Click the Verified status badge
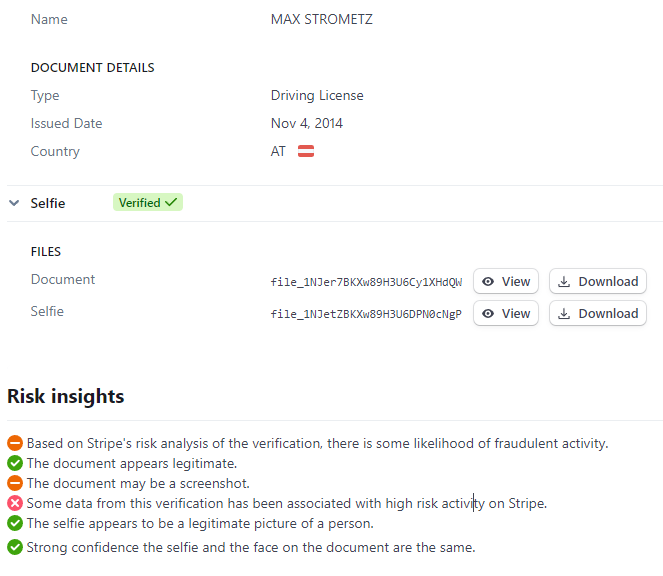This screenshot has height=576, width=663. click(148, 203)
